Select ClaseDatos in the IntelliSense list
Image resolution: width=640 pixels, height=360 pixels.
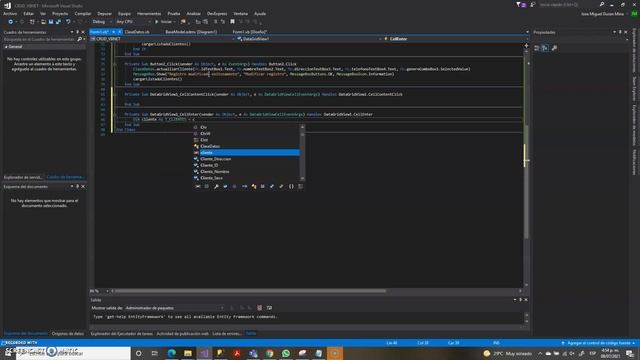pos(247,146)
